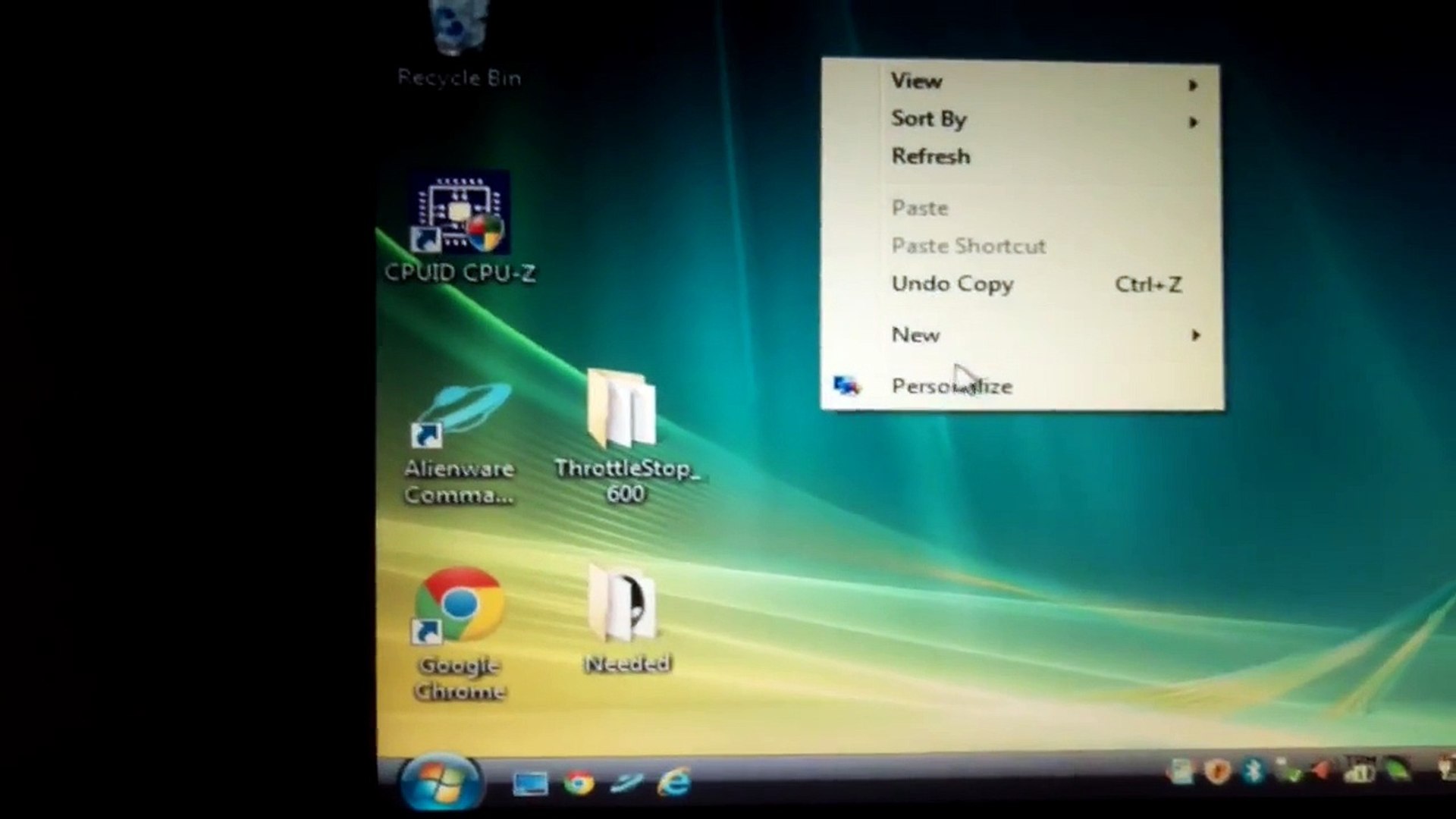
Task: Launch Chrome from the taskbar
Action: (579, 783)
